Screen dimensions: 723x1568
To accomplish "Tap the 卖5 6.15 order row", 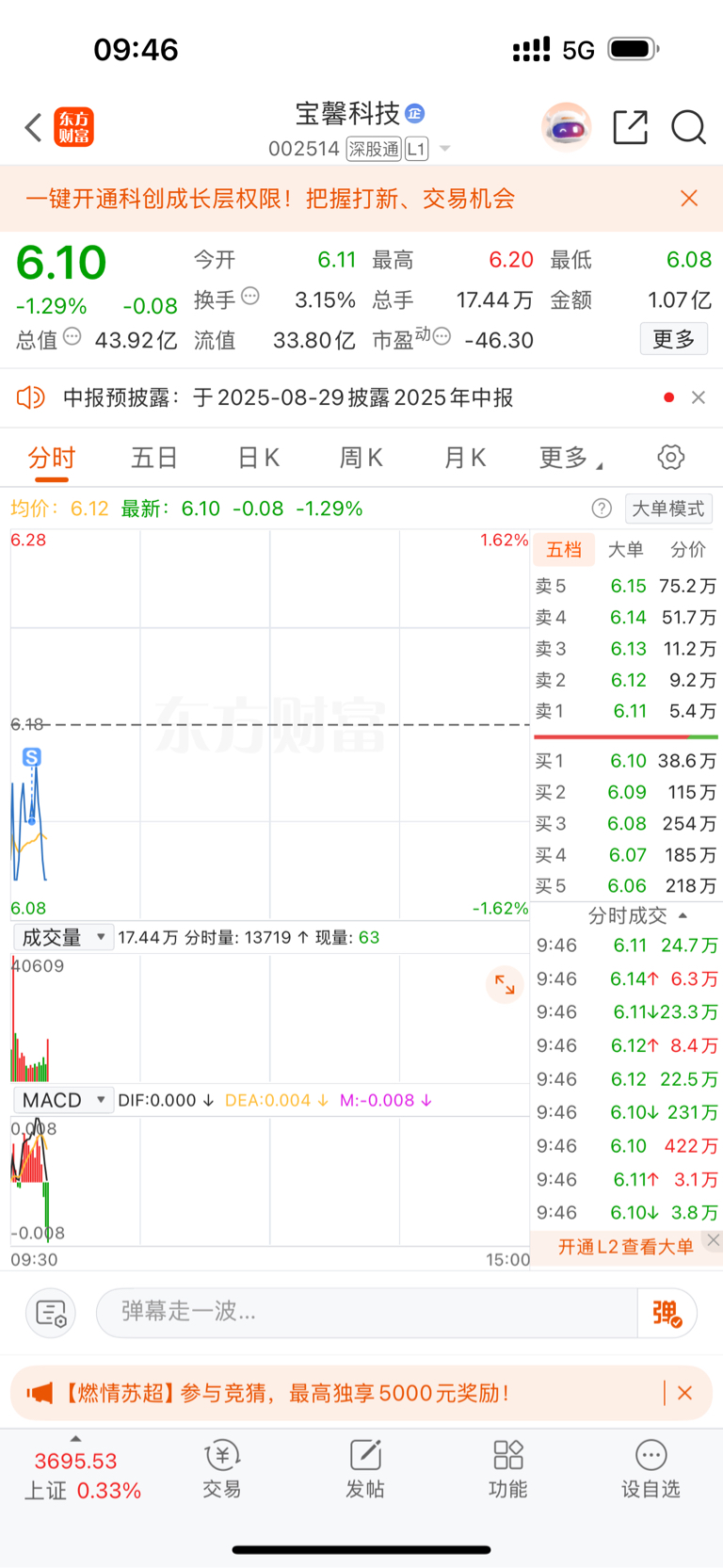I will [626, 586].
